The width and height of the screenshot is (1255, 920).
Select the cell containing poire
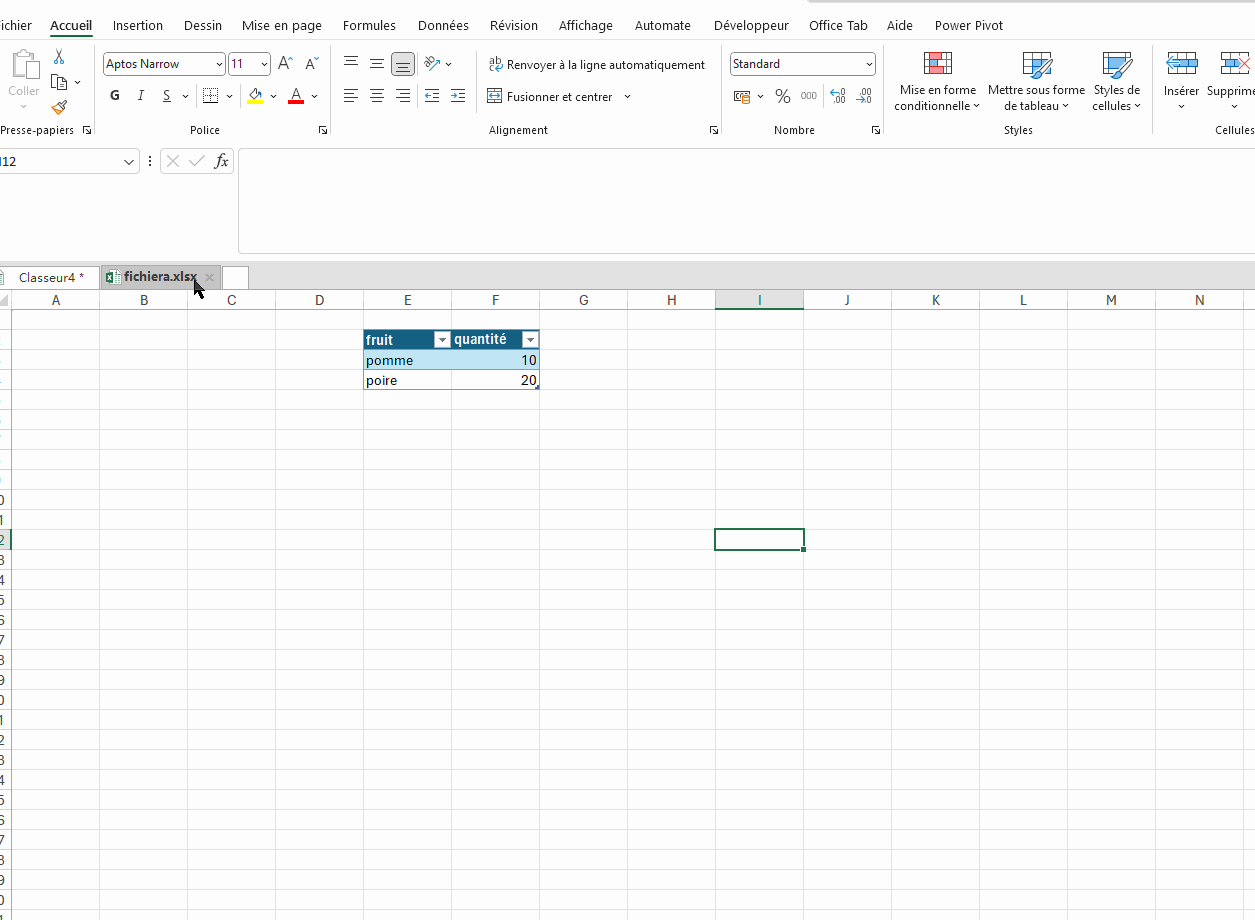408,380
